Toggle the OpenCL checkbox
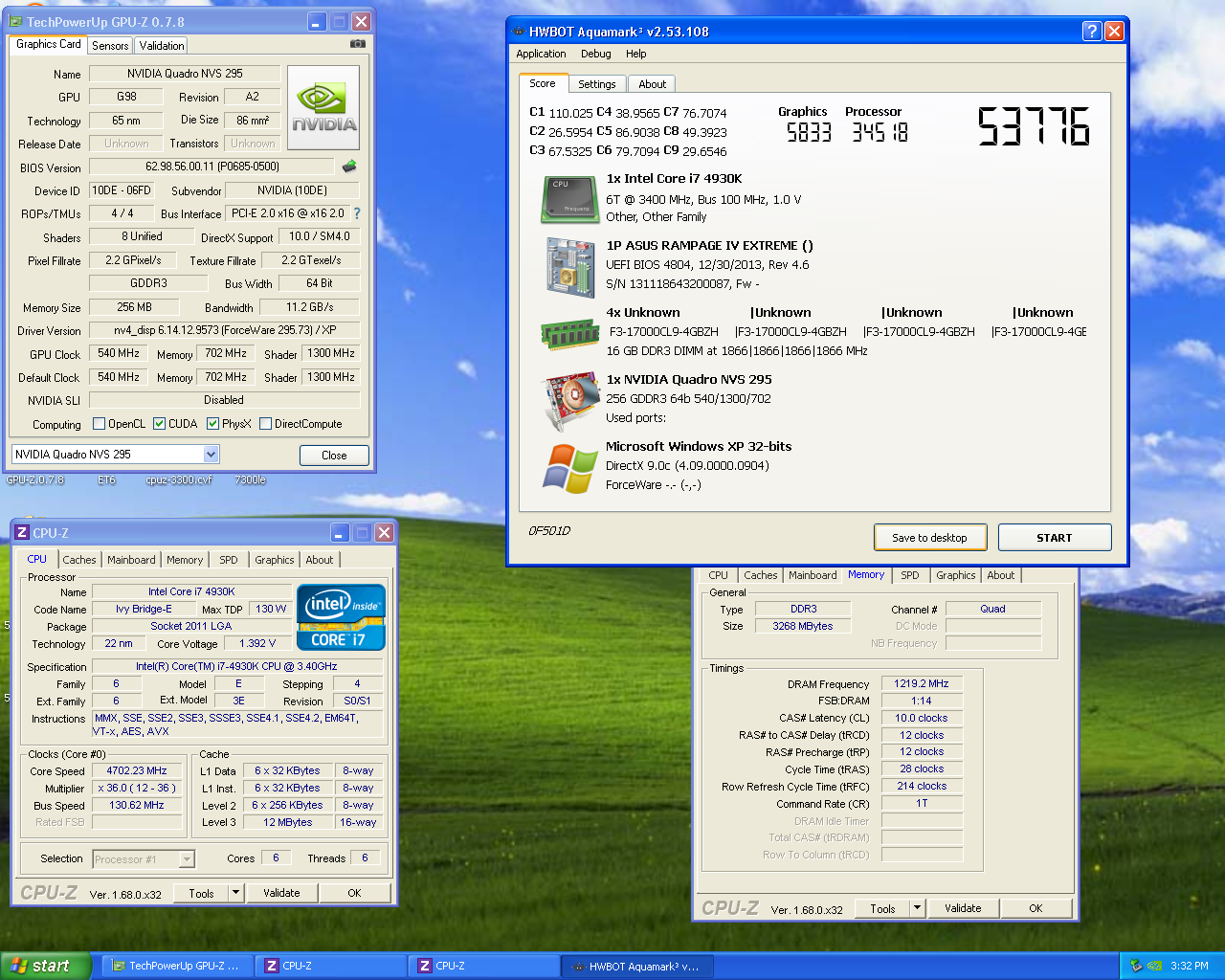 click(x=99, y=423)
